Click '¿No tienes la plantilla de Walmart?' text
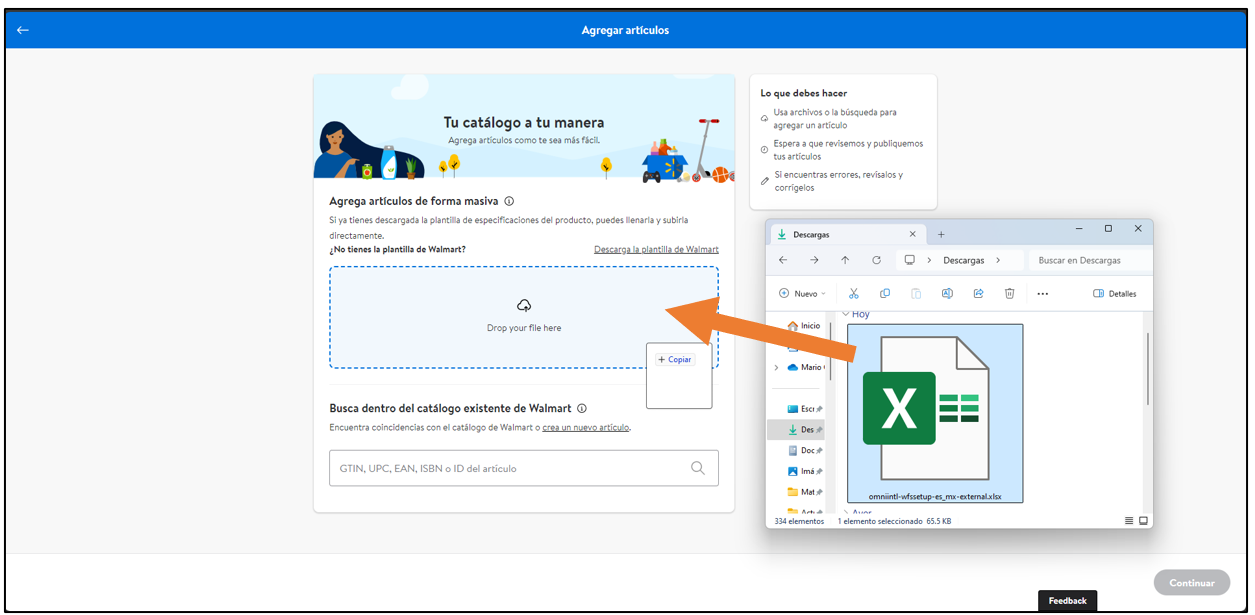 (x=398, y=249)
